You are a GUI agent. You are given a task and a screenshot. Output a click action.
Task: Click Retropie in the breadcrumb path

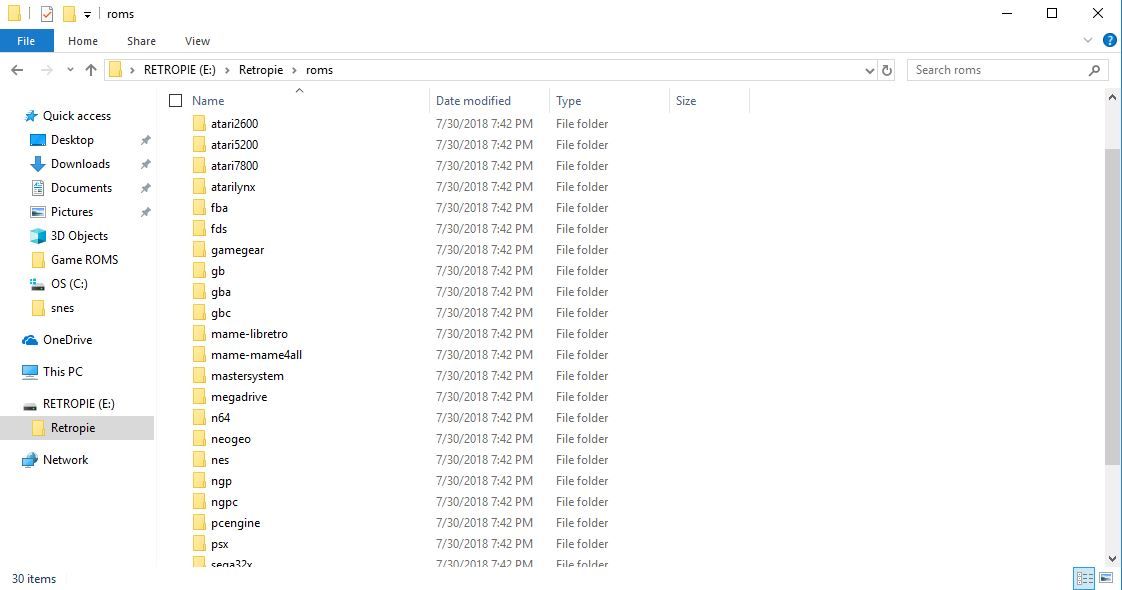(x=261, y=70)
